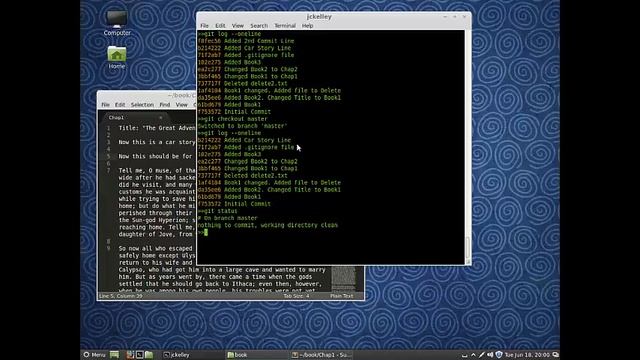
Task: Open Sublime Text Find menu
Action: click(164, 104)
